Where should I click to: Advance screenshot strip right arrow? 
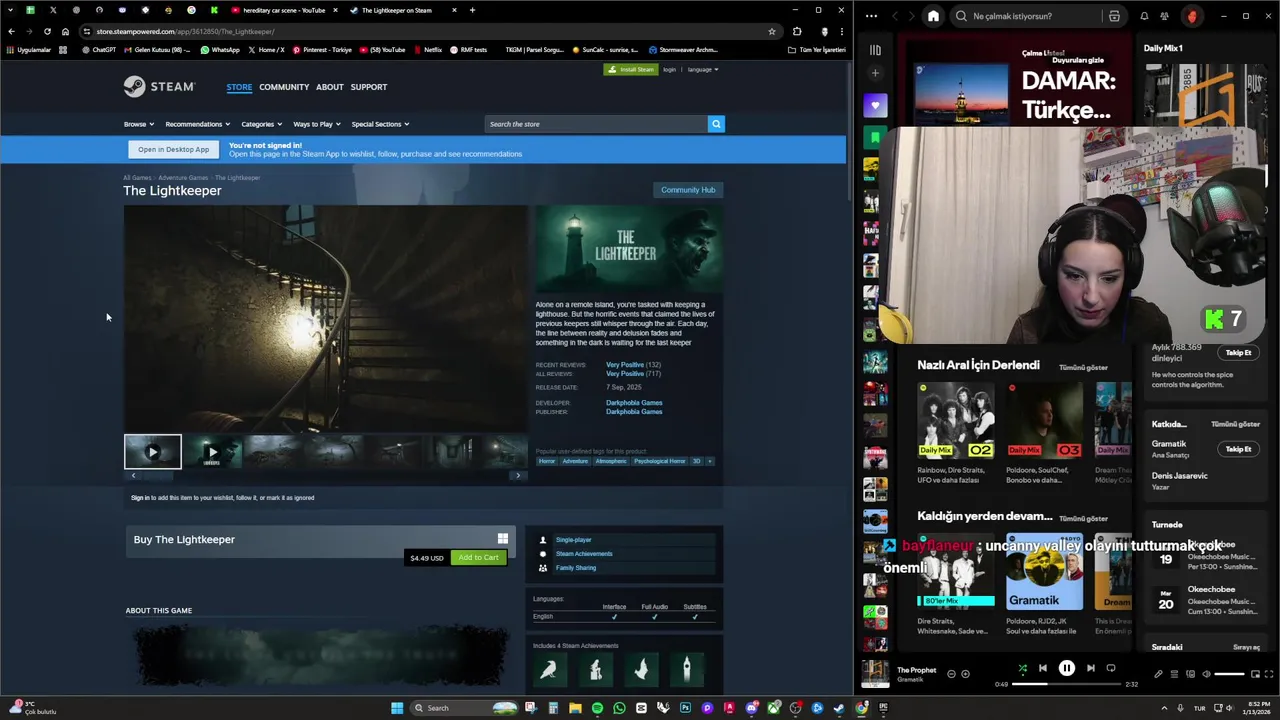(517, 475)
